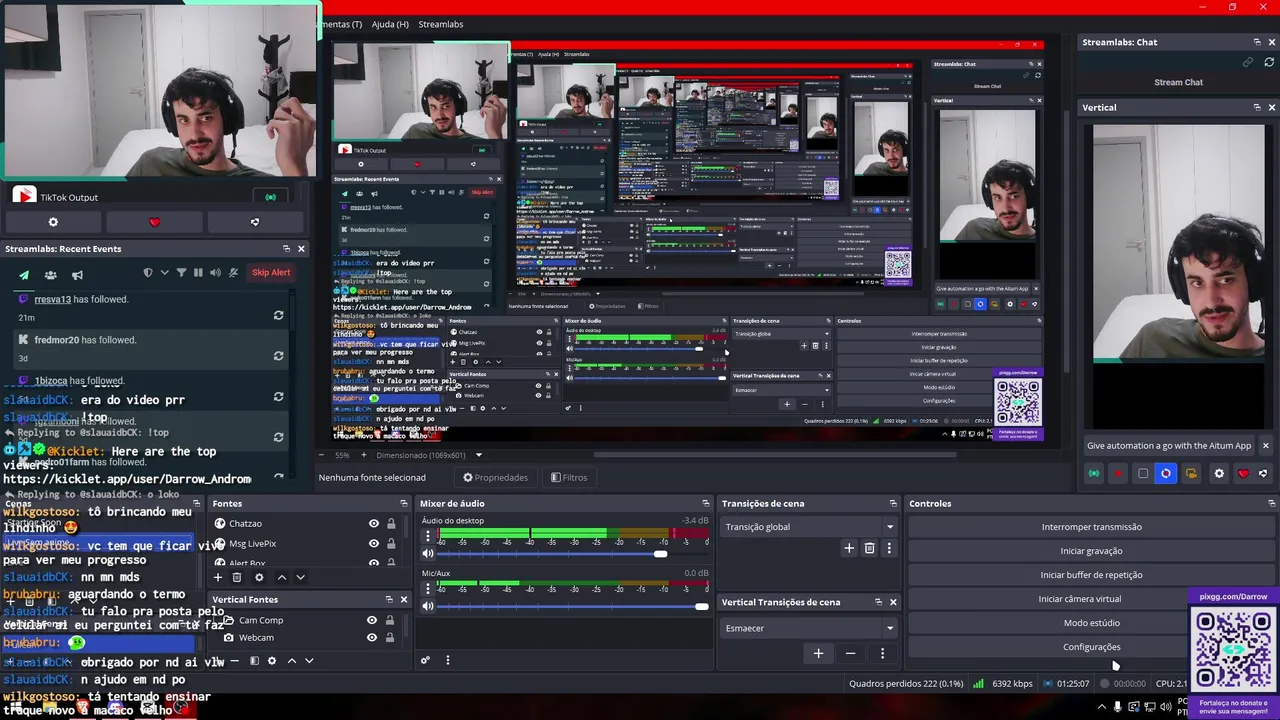Hide the Webcam vertical source
This screenshot has width=1280, height=720.
pos(372,638)
